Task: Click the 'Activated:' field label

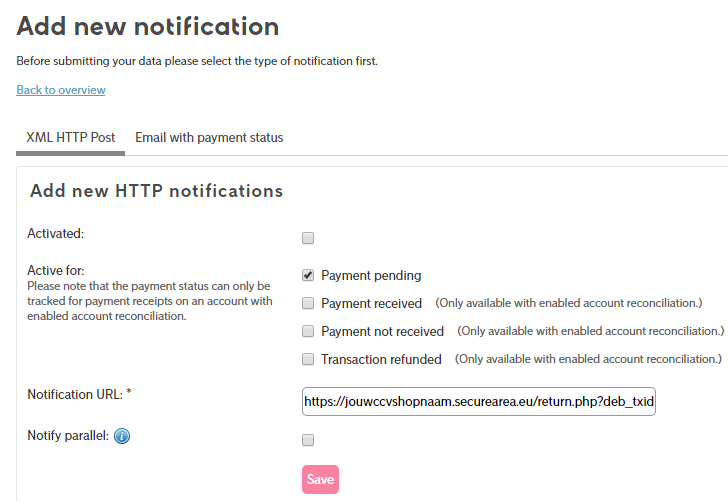Action: click(x=56, y=233)
